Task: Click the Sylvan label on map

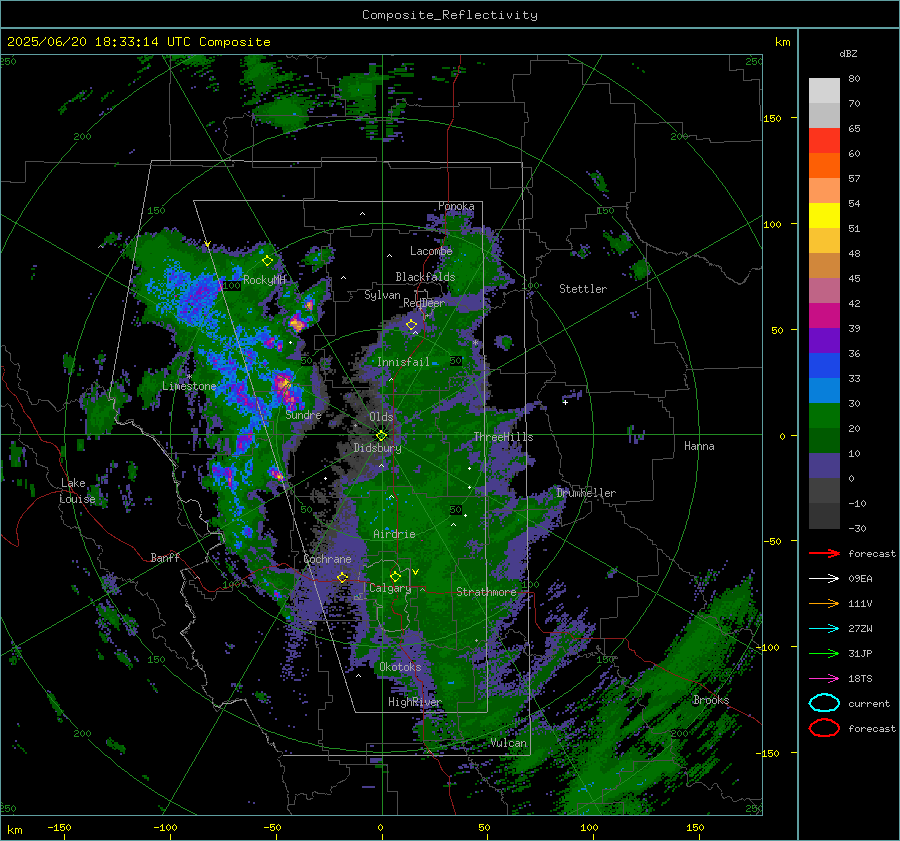Action: [x=382, y=295]
